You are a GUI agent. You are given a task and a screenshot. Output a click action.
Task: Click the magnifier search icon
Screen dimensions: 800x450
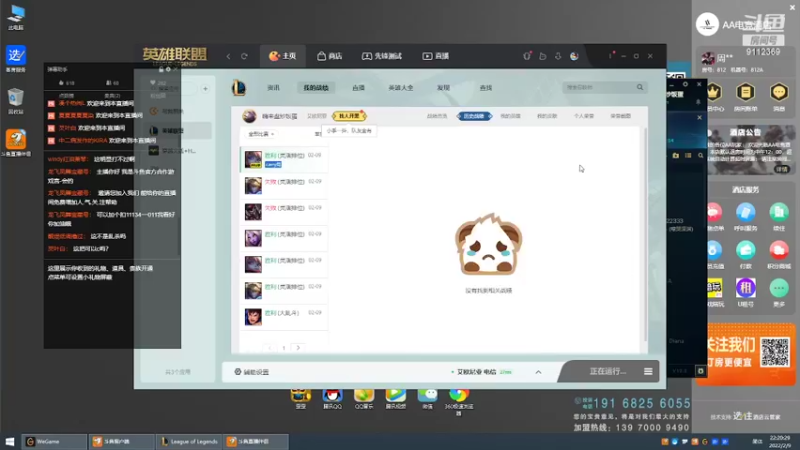[x=640, y=87]
